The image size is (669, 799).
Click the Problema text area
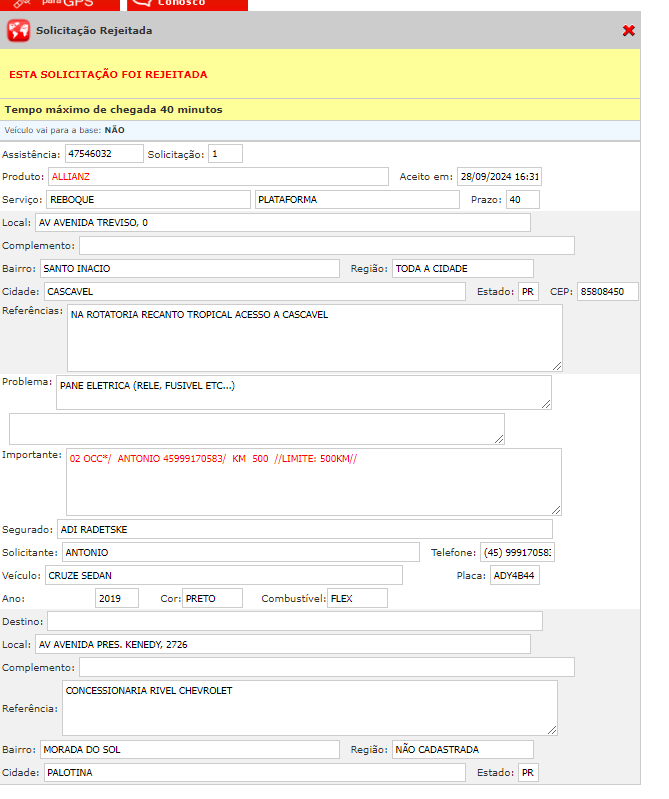303,392
